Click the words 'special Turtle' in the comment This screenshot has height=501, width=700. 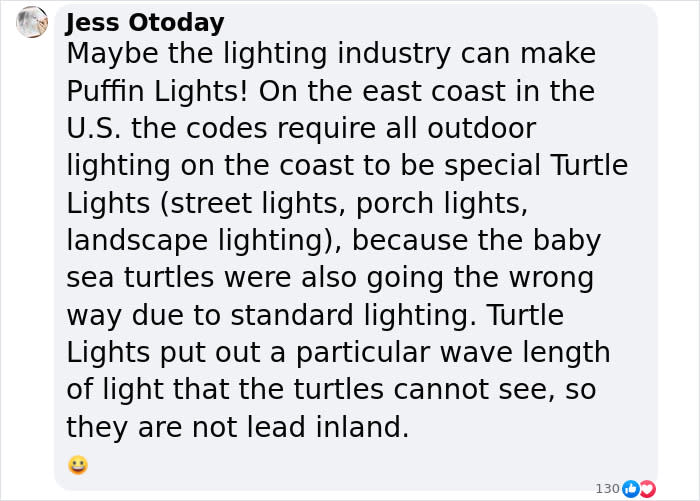(536, 166)
